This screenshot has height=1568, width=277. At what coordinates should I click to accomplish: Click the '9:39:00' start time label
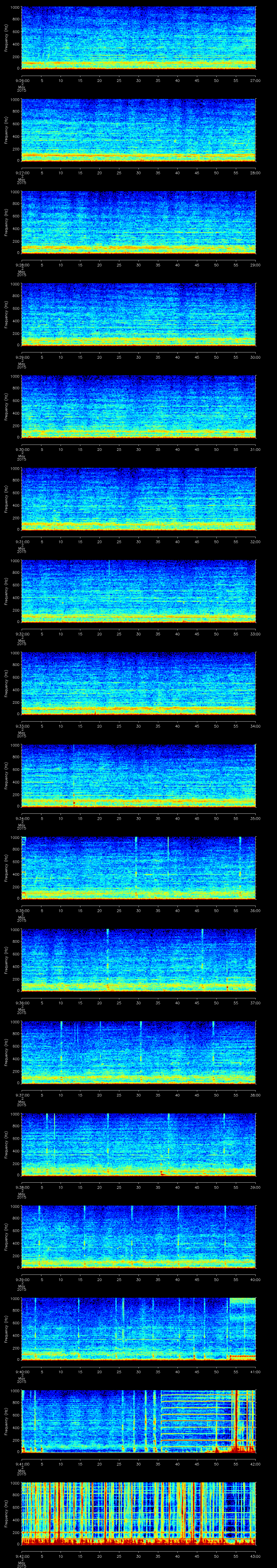[x=22, y=1279]
